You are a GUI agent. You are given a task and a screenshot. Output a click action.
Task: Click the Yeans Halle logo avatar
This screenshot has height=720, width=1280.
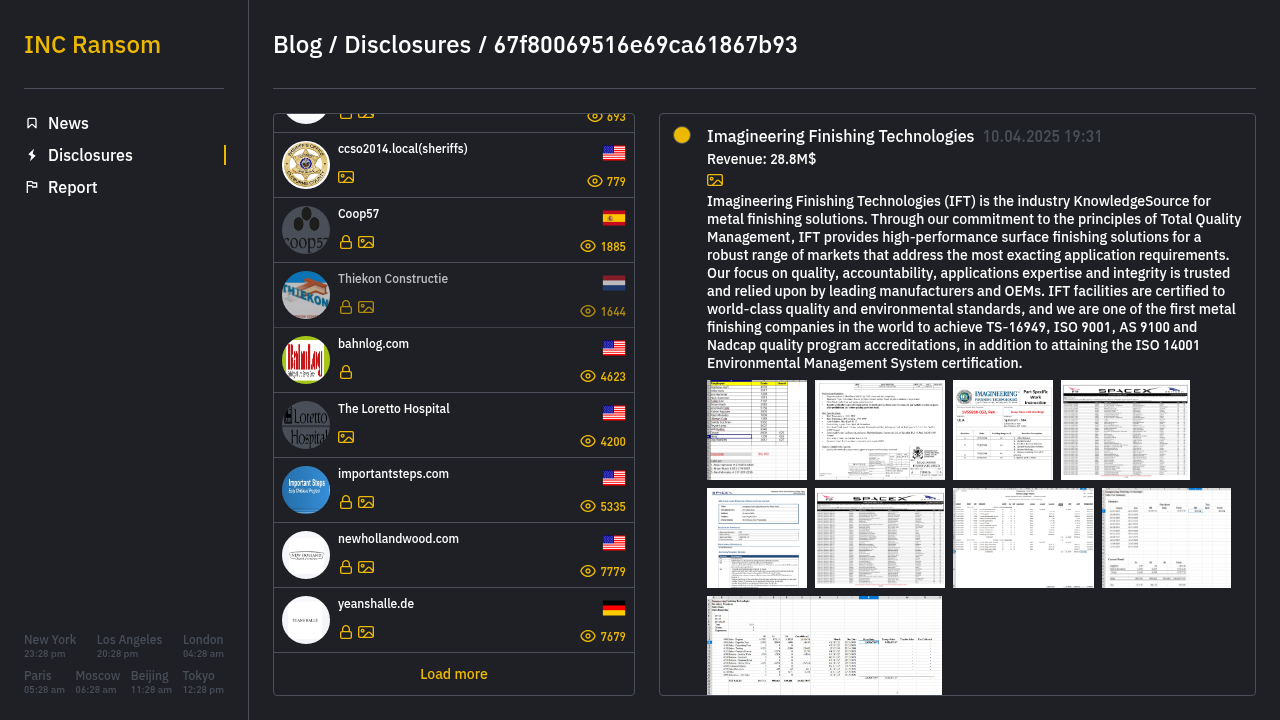[306, 620]
